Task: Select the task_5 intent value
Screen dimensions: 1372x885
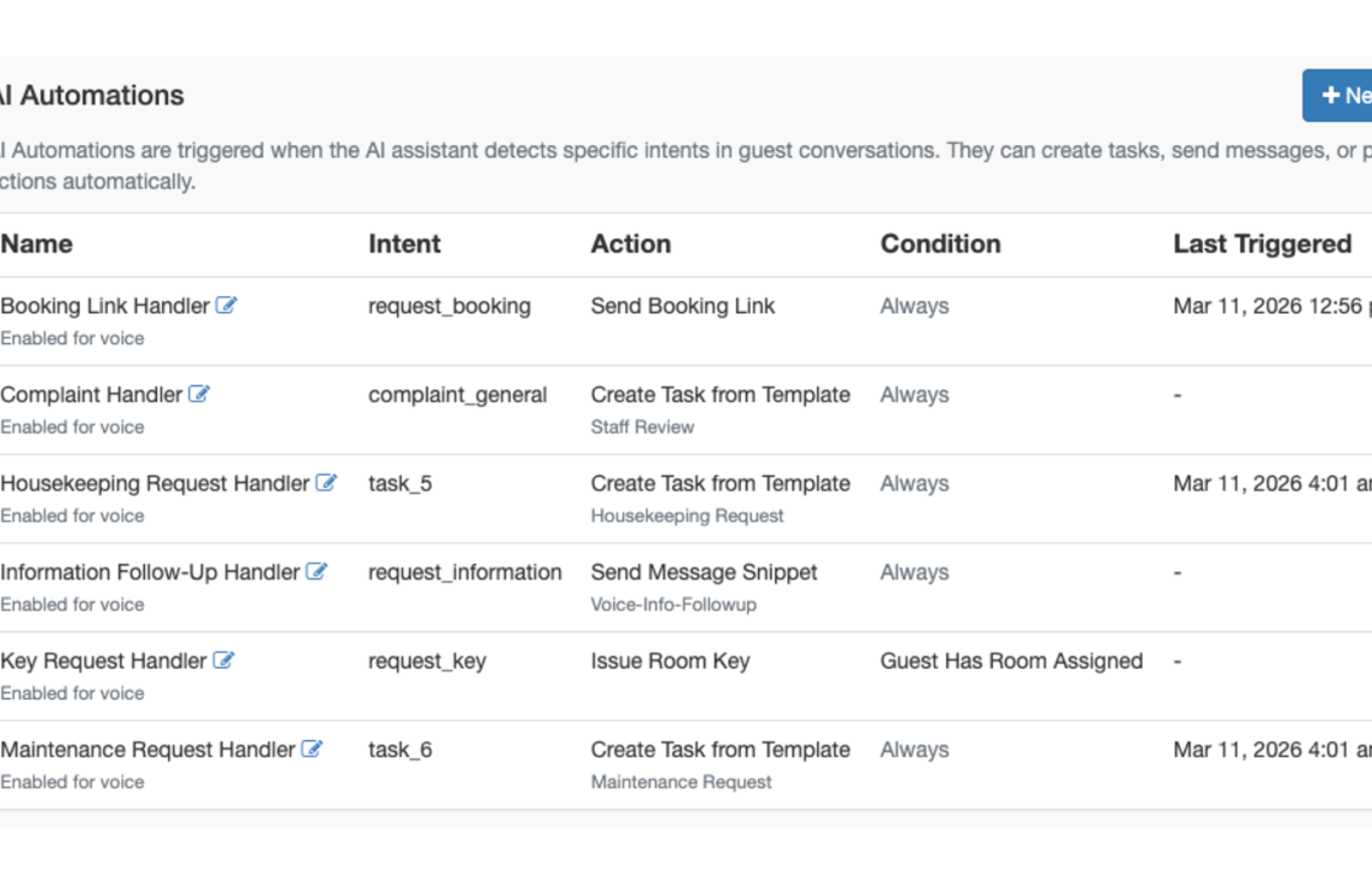Action: 400,484
